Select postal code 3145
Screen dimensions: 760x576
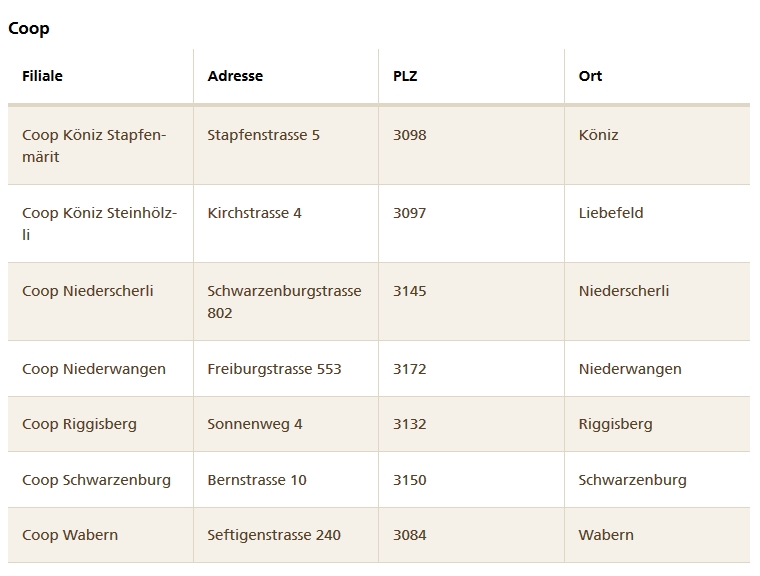pyautogui.click(x=410, y=291)
